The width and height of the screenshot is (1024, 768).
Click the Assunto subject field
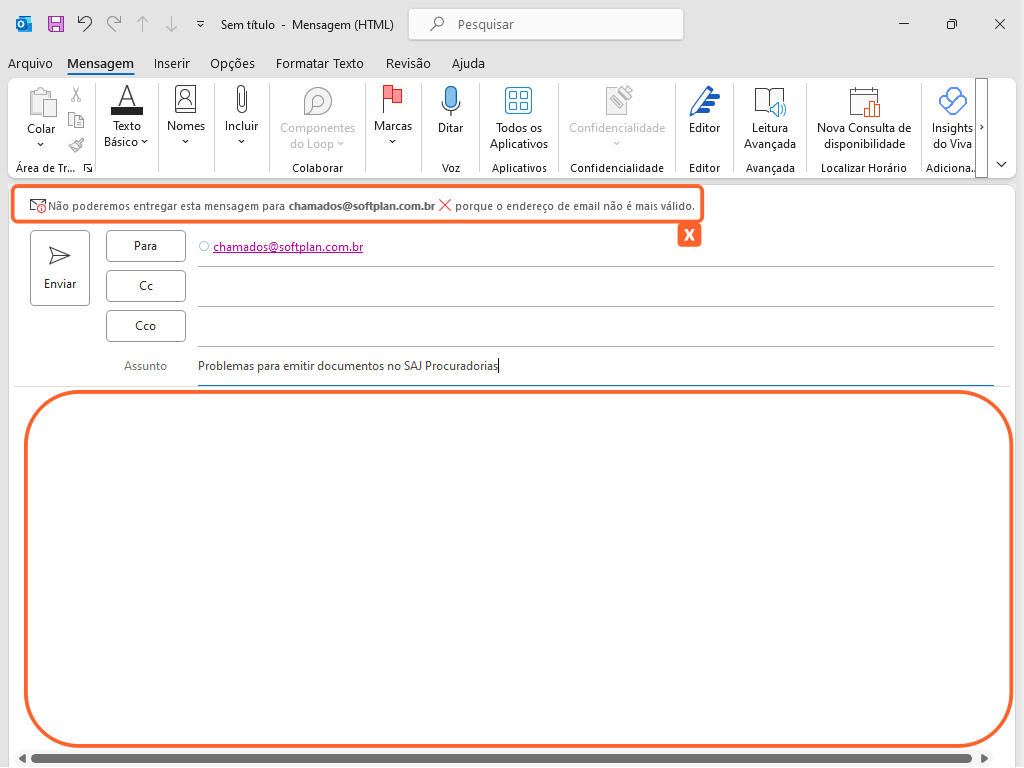(596, 366)
